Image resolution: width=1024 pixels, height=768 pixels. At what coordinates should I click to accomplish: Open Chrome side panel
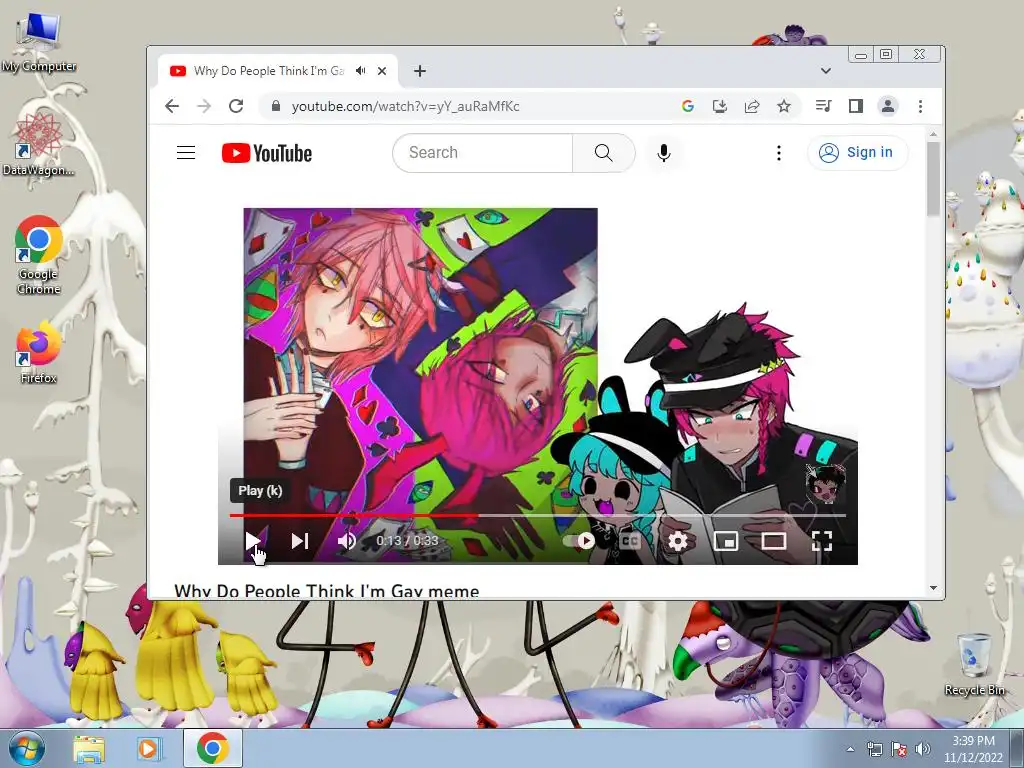click(856, 106)
